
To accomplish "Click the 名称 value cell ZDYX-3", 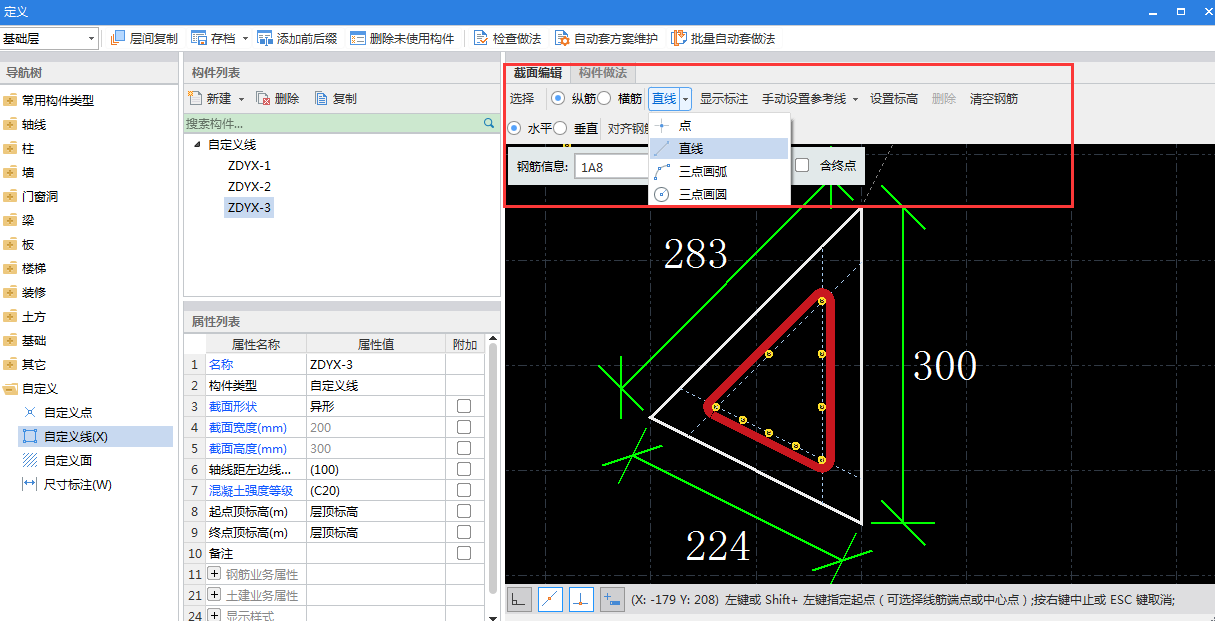I will click(x=376, y=364).
